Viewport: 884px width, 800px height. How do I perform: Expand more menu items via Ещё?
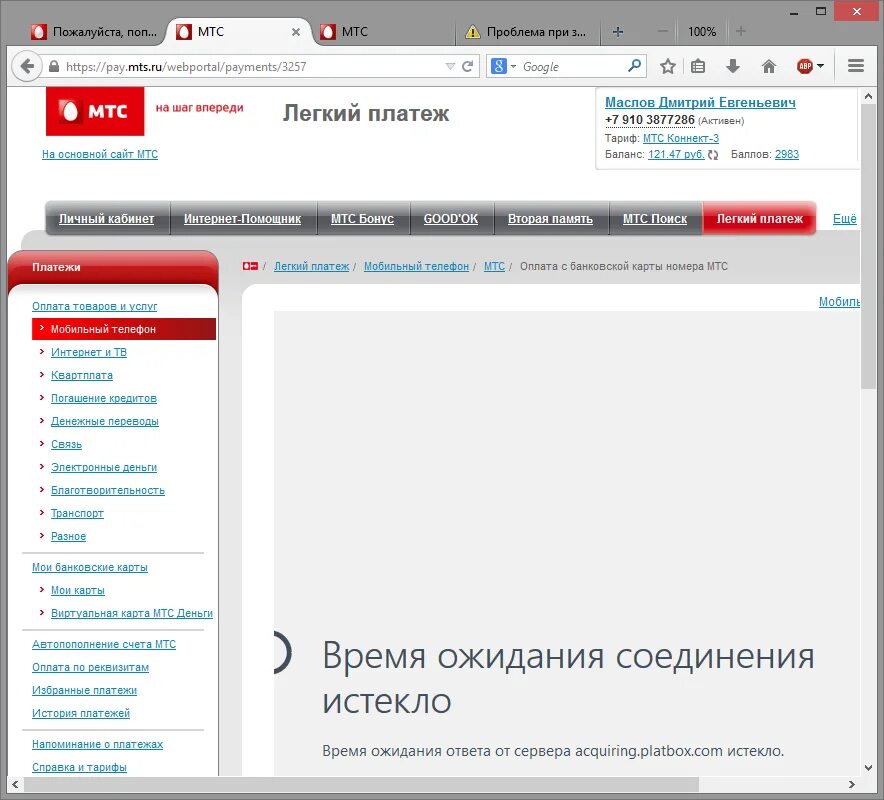[845, 219]
